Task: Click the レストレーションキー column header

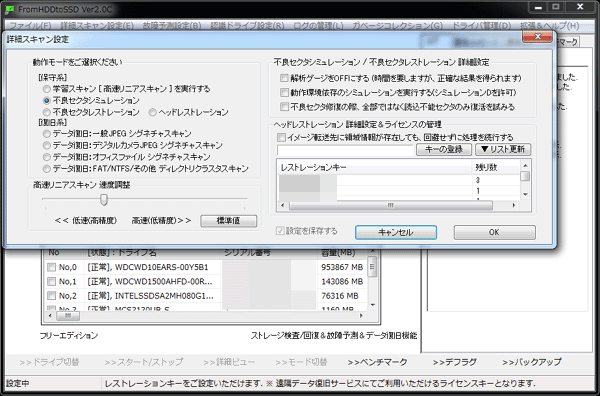Action: click(374, 168)
